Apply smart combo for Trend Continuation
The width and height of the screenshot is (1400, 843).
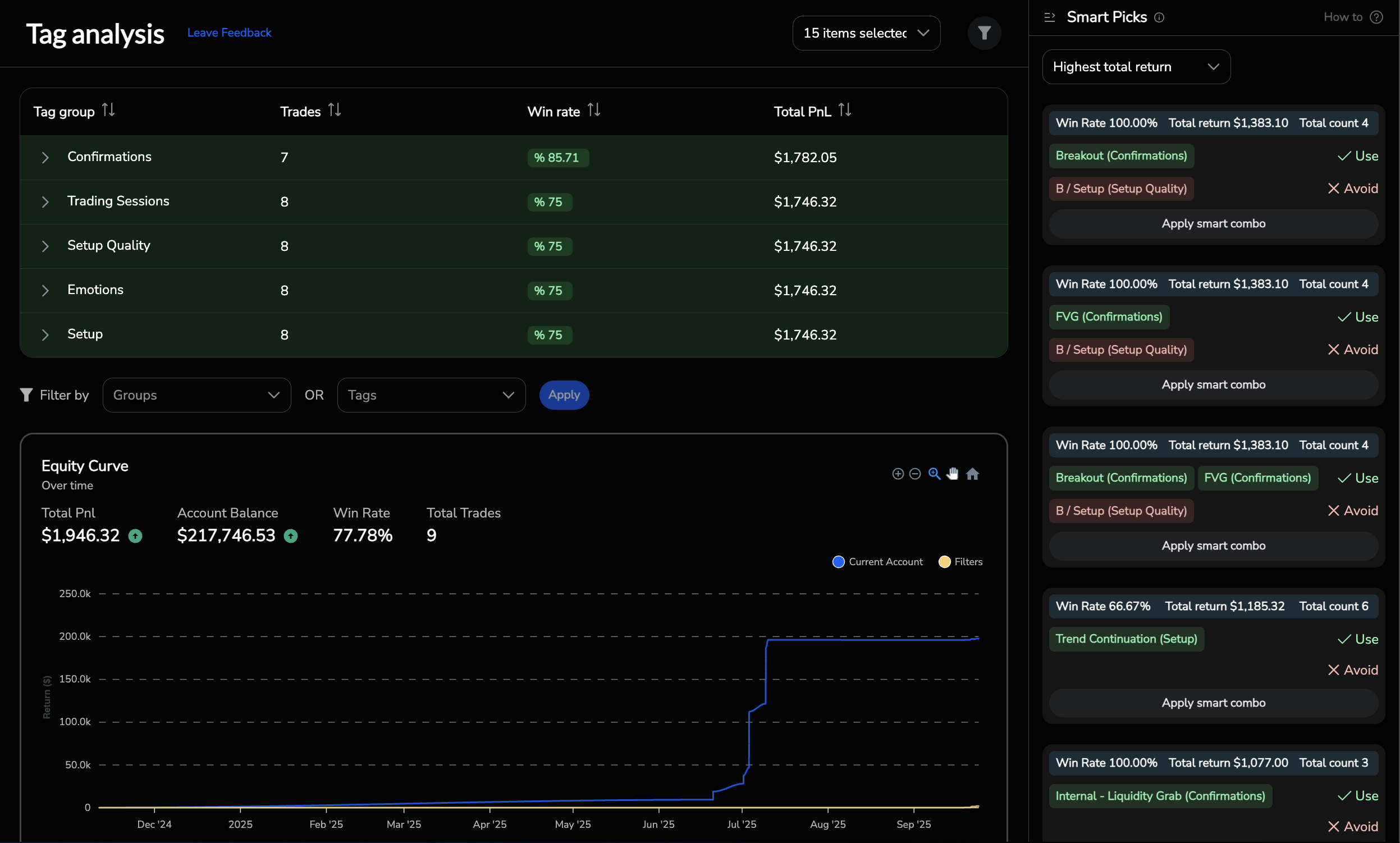(x=1213, y=703)
